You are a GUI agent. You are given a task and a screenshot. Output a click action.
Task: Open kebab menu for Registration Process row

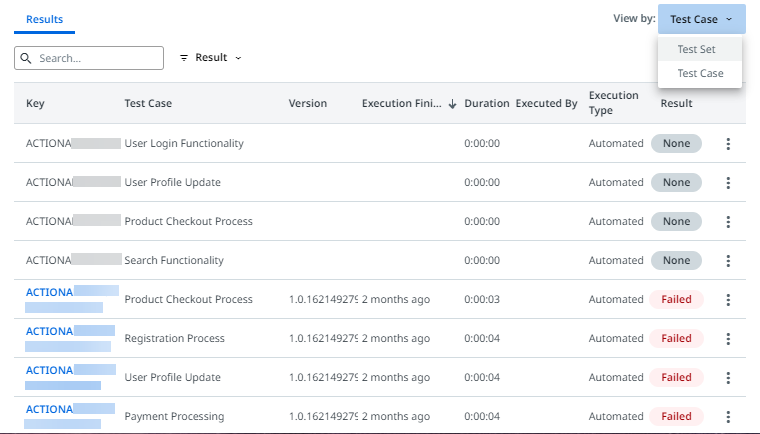click(728, 339)
